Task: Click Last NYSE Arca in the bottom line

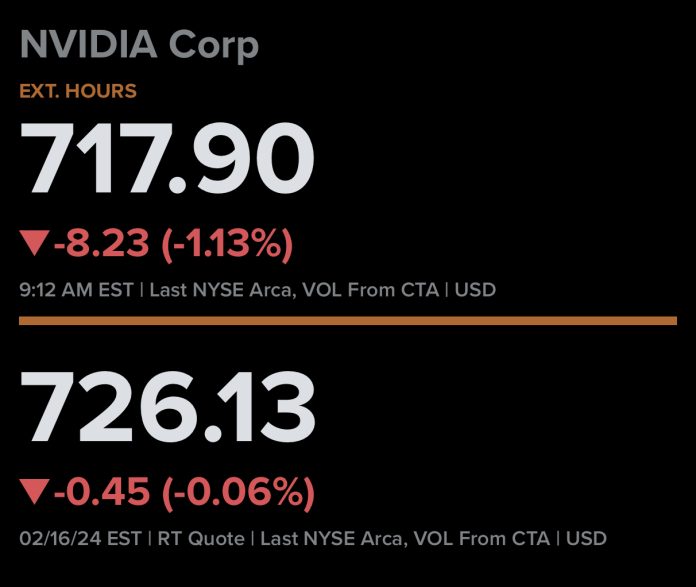Action: (312, 538)
